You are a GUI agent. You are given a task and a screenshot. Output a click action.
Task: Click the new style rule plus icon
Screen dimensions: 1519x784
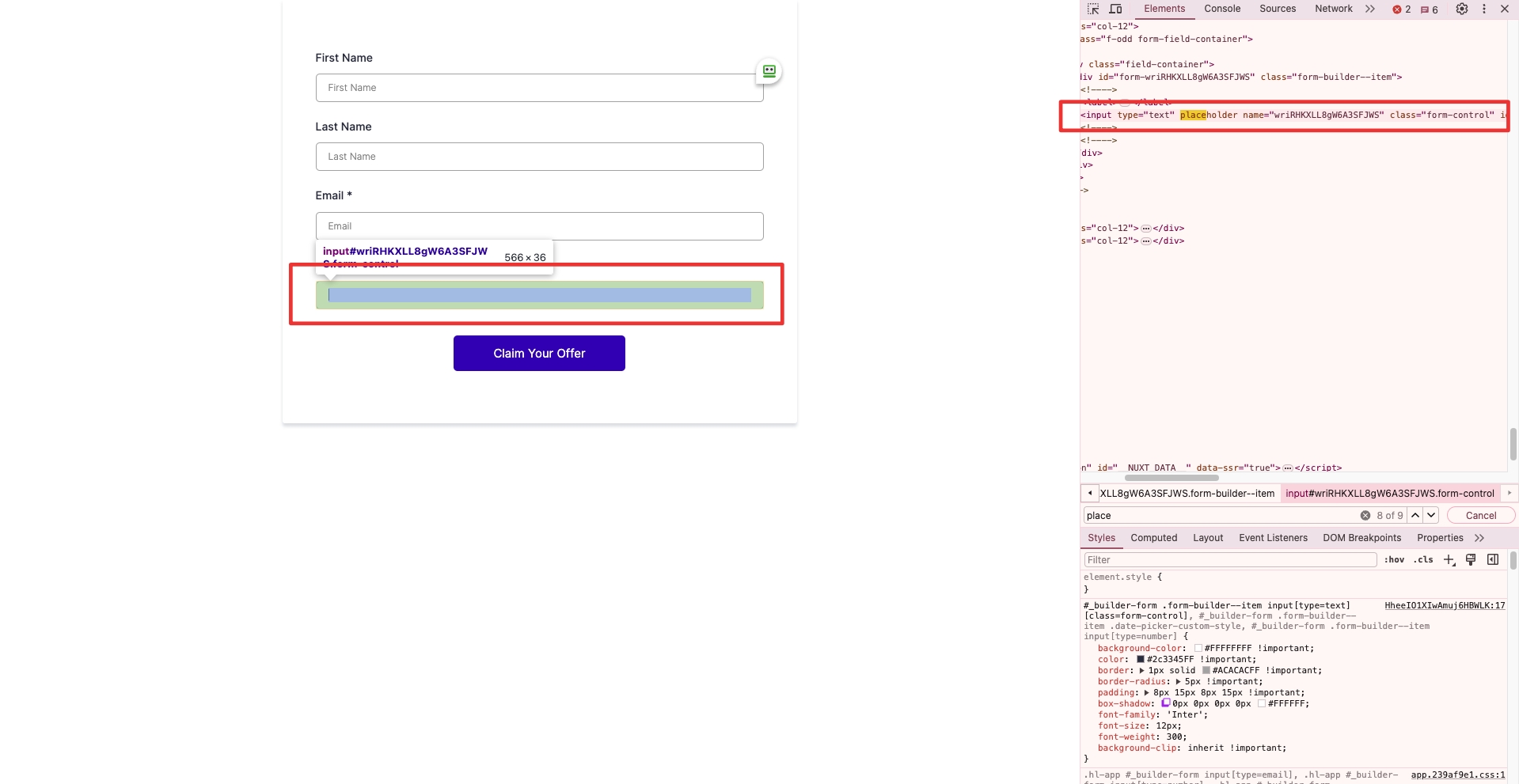click(1449, 560)
